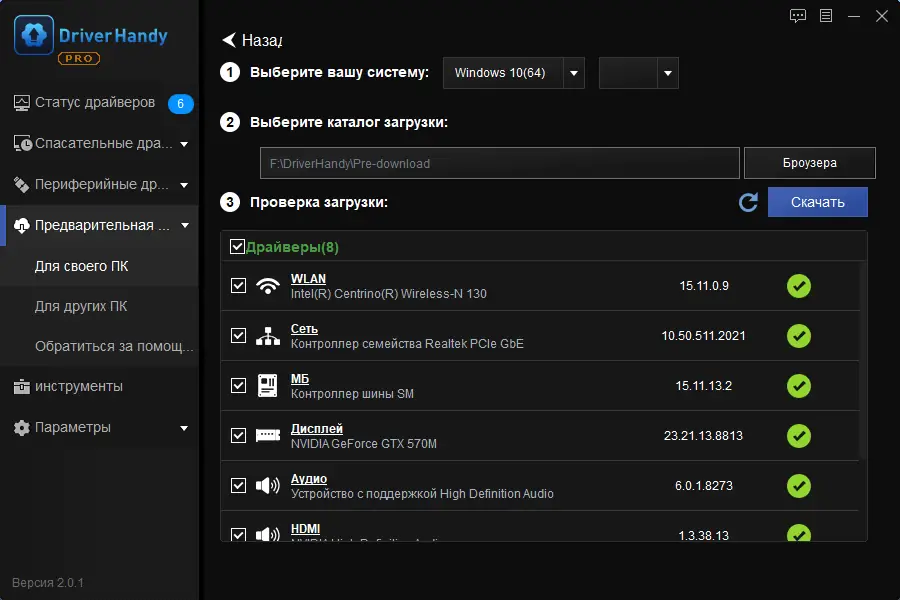This screenshot has height=600, width=900.
Task: Click the green status check for Дисплей driver
Action: point(798,436)
